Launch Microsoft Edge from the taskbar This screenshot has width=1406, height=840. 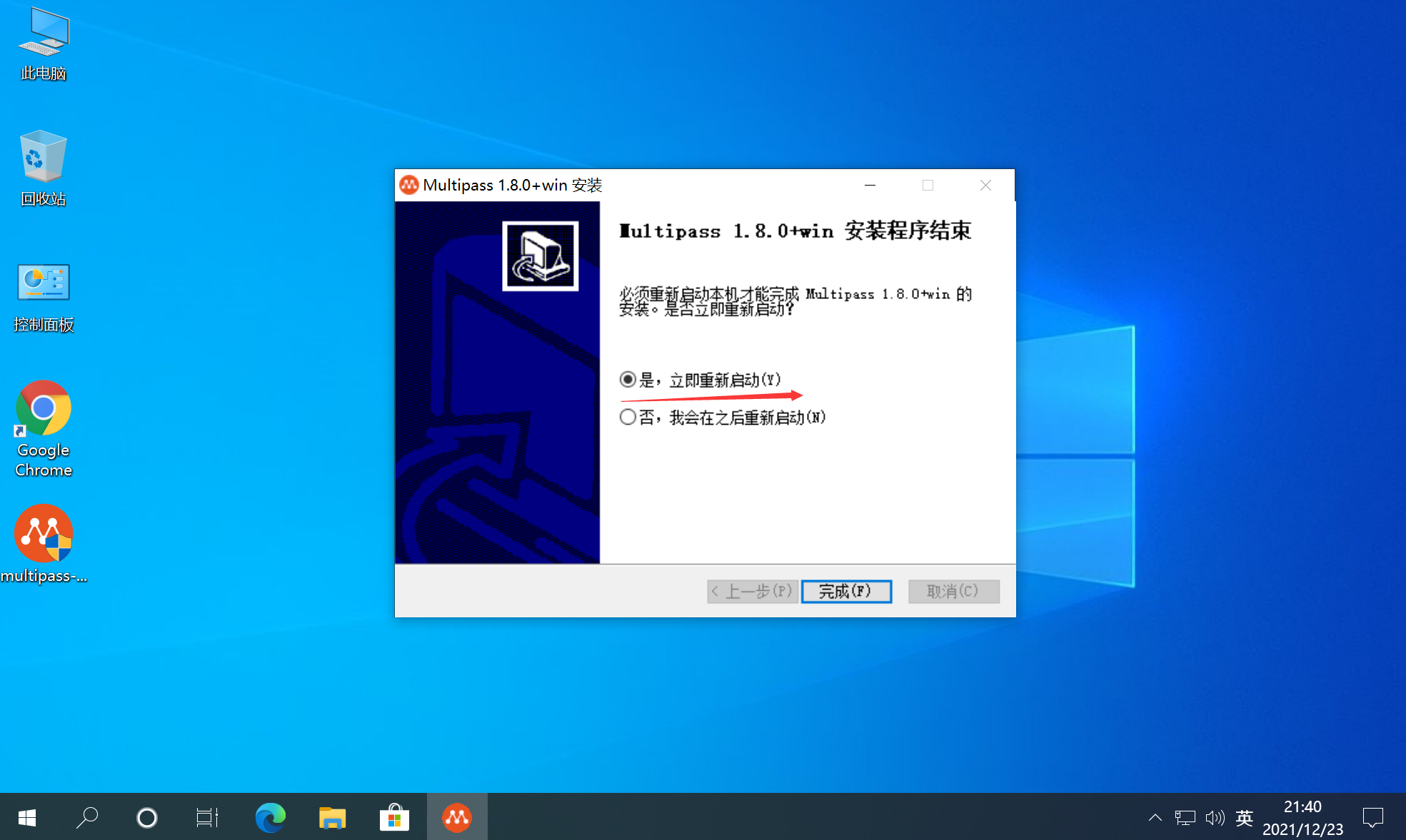click(x=270, y=817)
